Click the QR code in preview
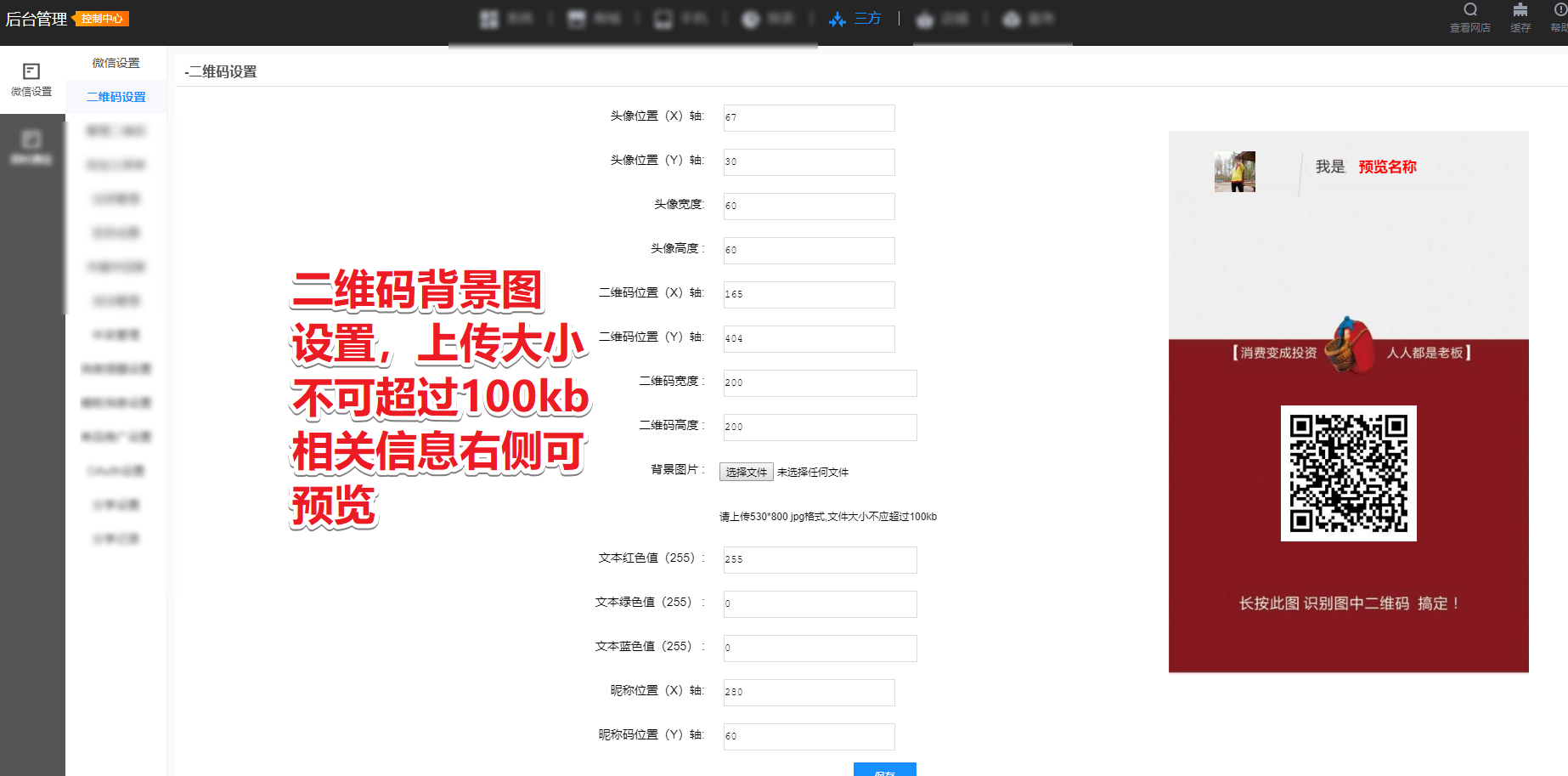This screenshot has width=1568, height=776. (1349, 473)
